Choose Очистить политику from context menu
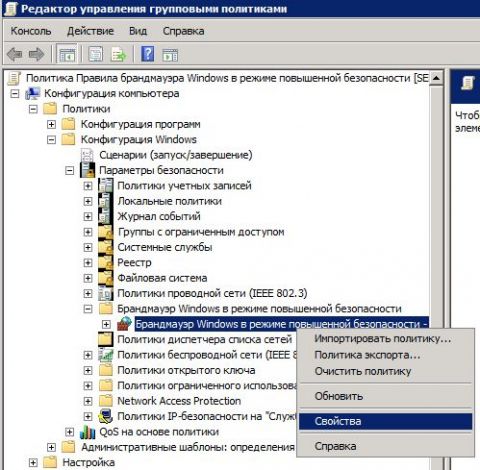The height and width of the screenshot is (470, 480). [385, 371]
